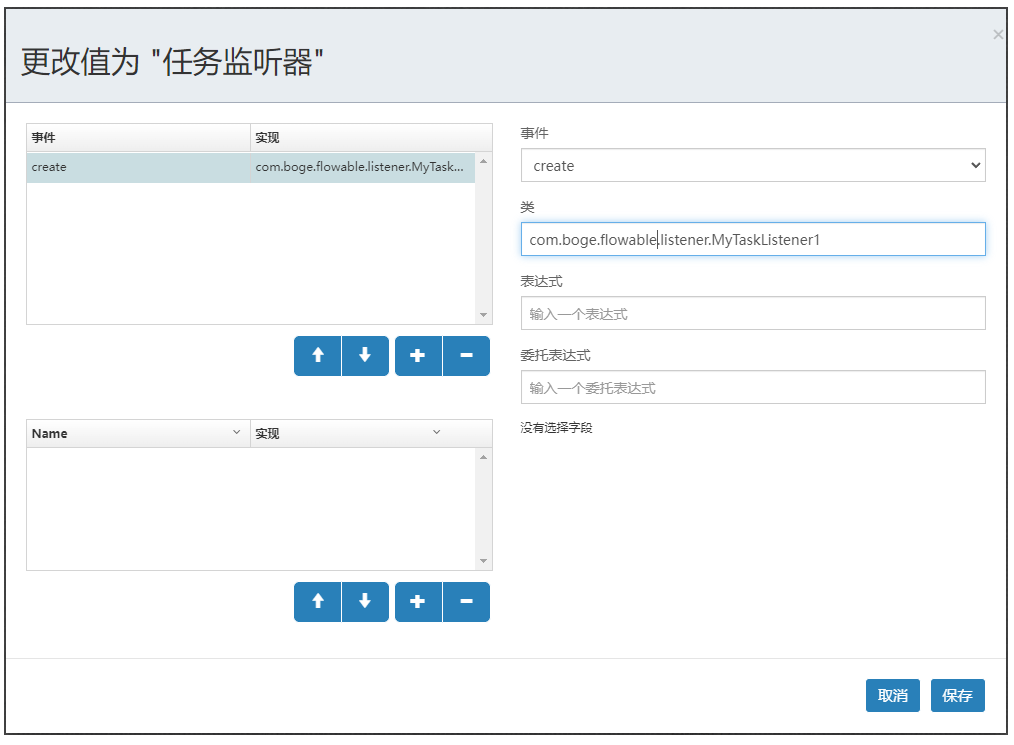1014x745 pixels.
Task: Expand the 实现 column menu in fields table
Action: tap(436, 432)
